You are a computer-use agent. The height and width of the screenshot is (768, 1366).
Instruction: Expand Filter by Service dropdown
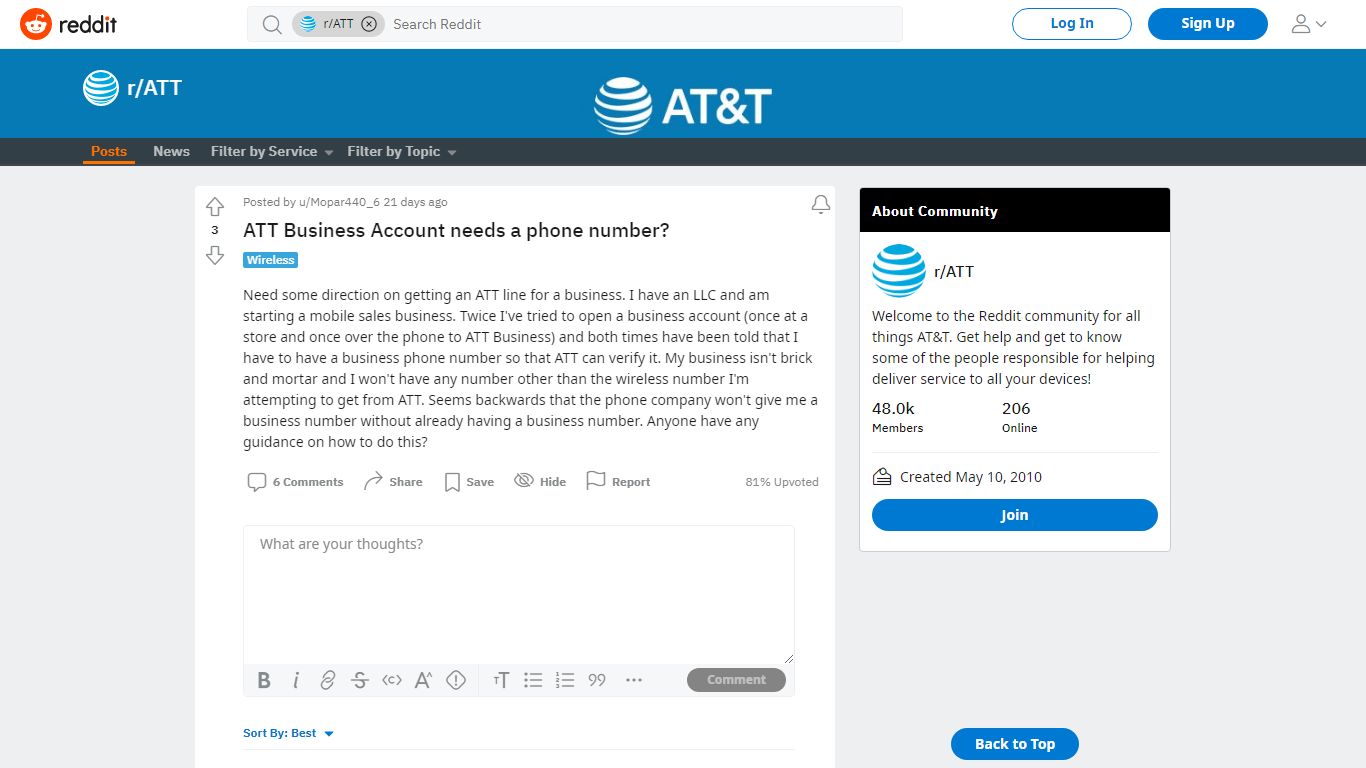272,152
